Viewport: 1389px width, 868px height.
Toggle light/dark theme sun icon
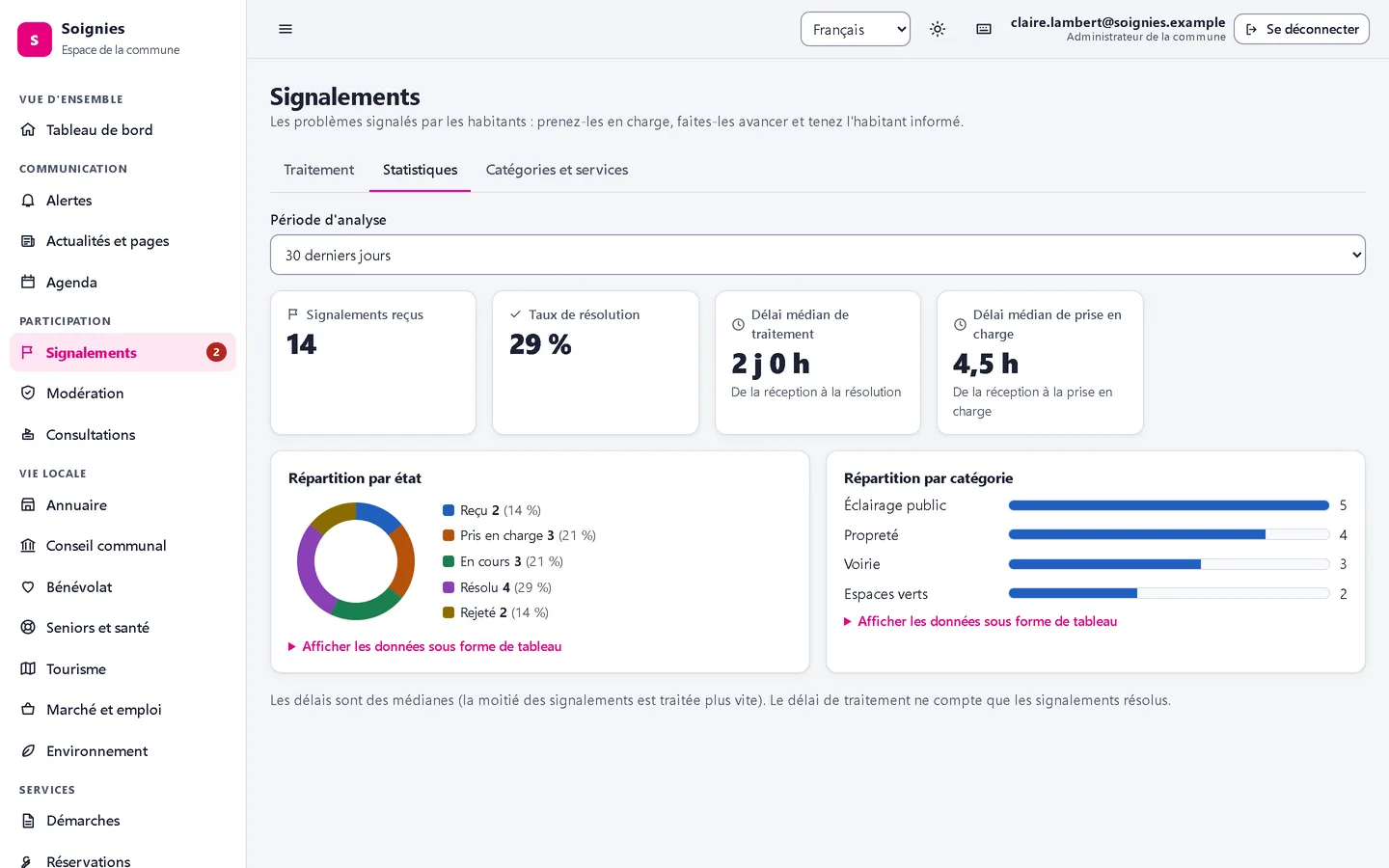coord(938,29)
